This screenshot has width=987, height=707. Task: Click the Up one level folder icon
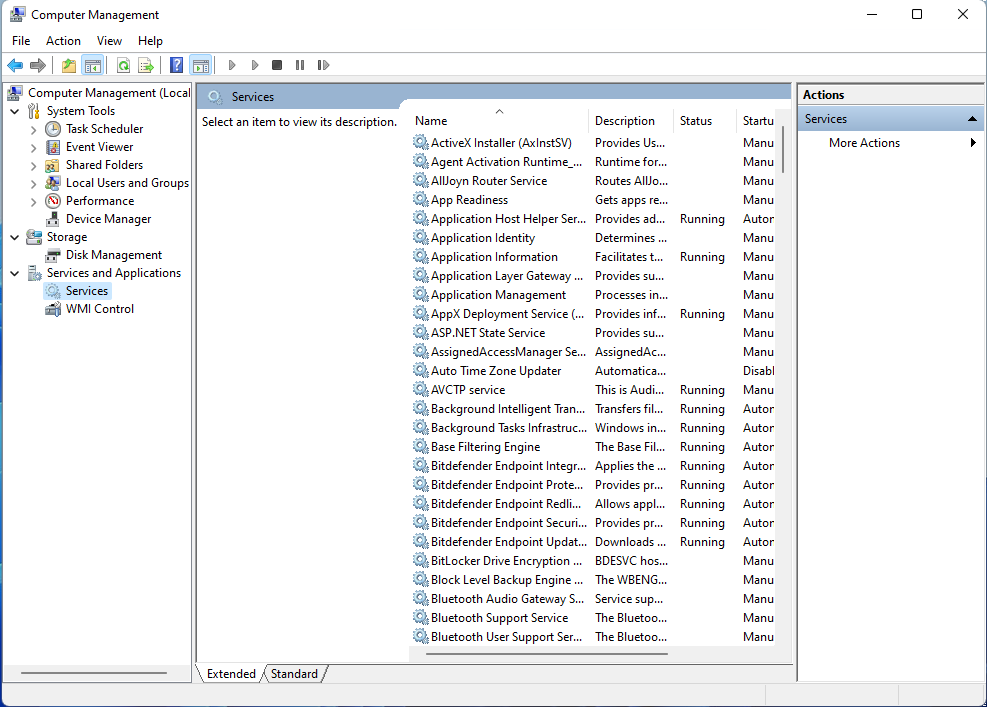click(69, 65)
